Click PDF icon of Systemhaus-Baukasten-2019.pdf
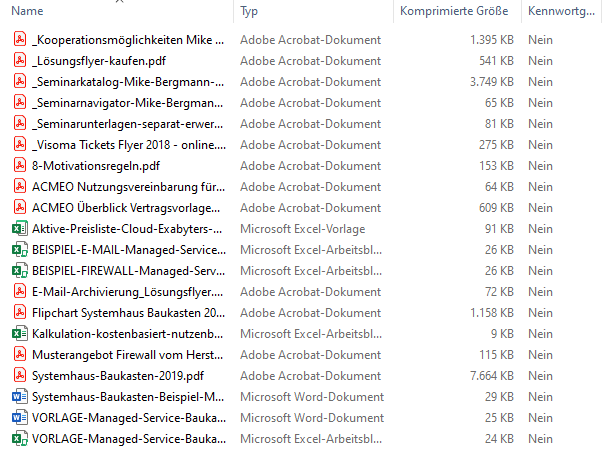 19,375
